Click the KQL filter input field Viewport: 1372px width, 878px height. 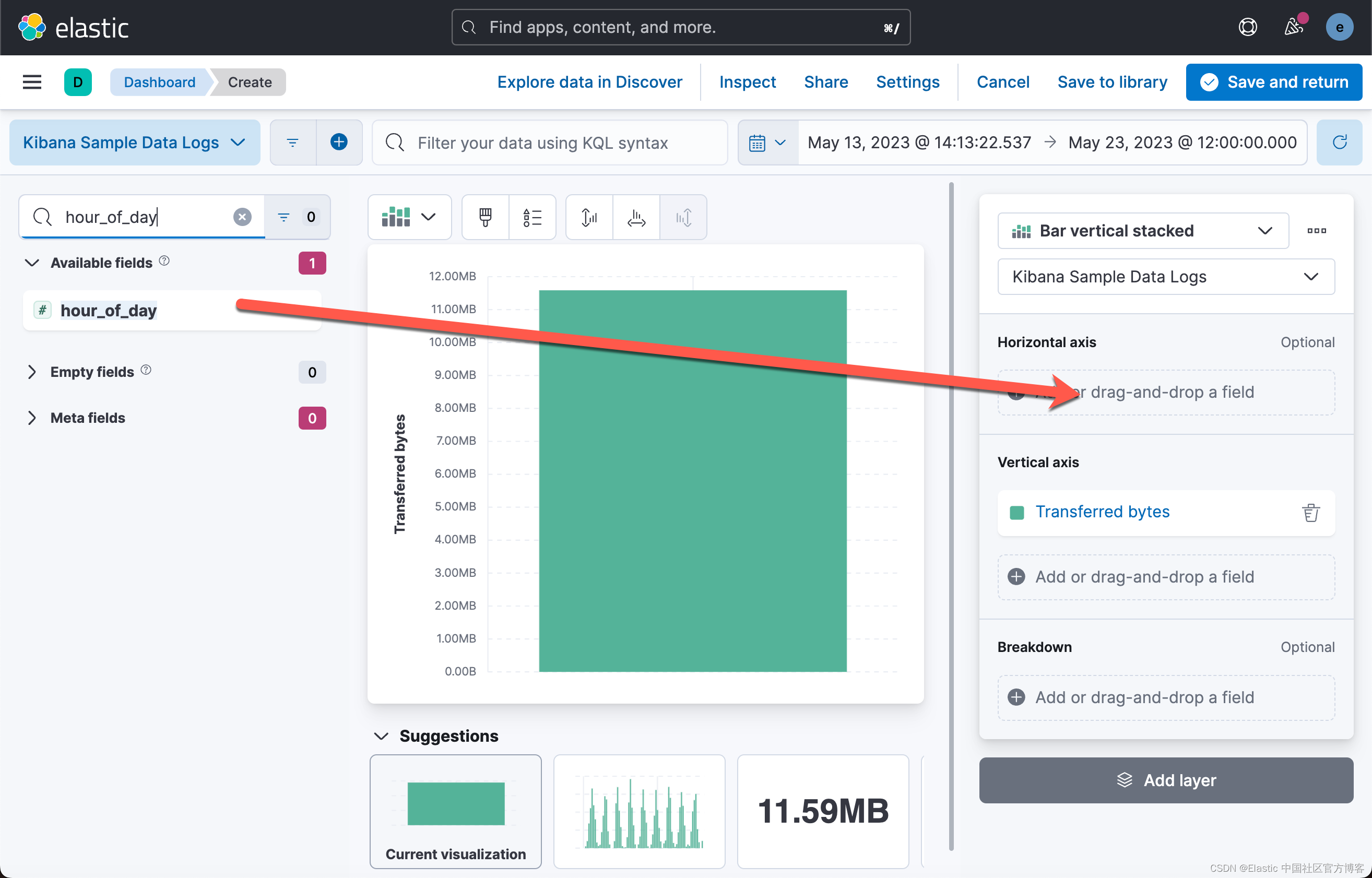coord(550,143)
